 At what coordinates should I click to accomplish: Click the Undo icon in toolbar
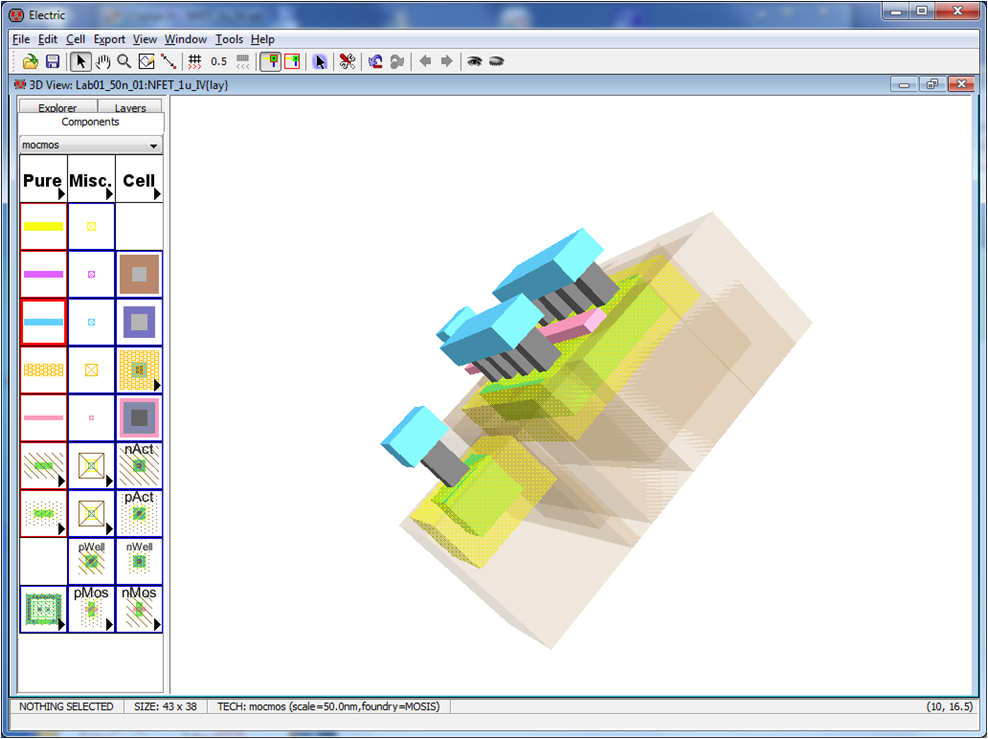coord(375,61)
